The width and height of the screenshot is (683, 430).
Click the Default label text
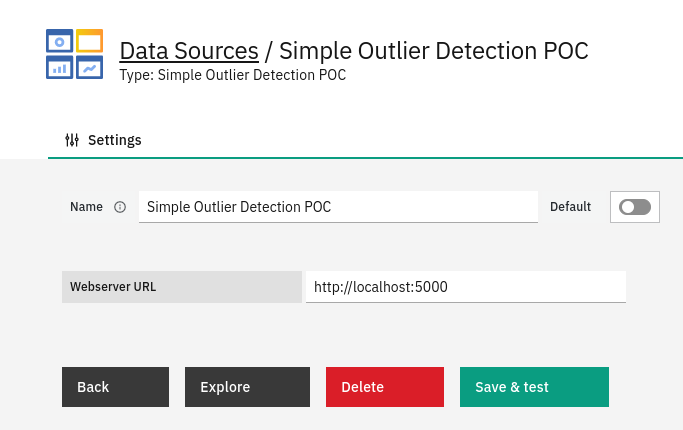click(x=570, y=207)
